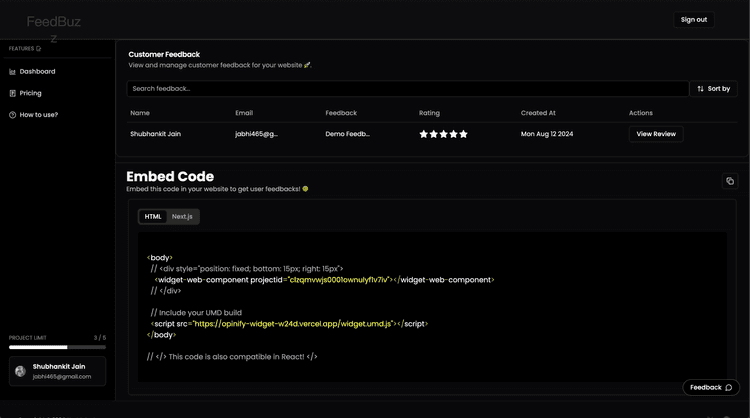Image resolution: width=750 pixels, height=418 pixels.
Task: Click the Demo Feedb... feedback cell
Action: [347, 134]
